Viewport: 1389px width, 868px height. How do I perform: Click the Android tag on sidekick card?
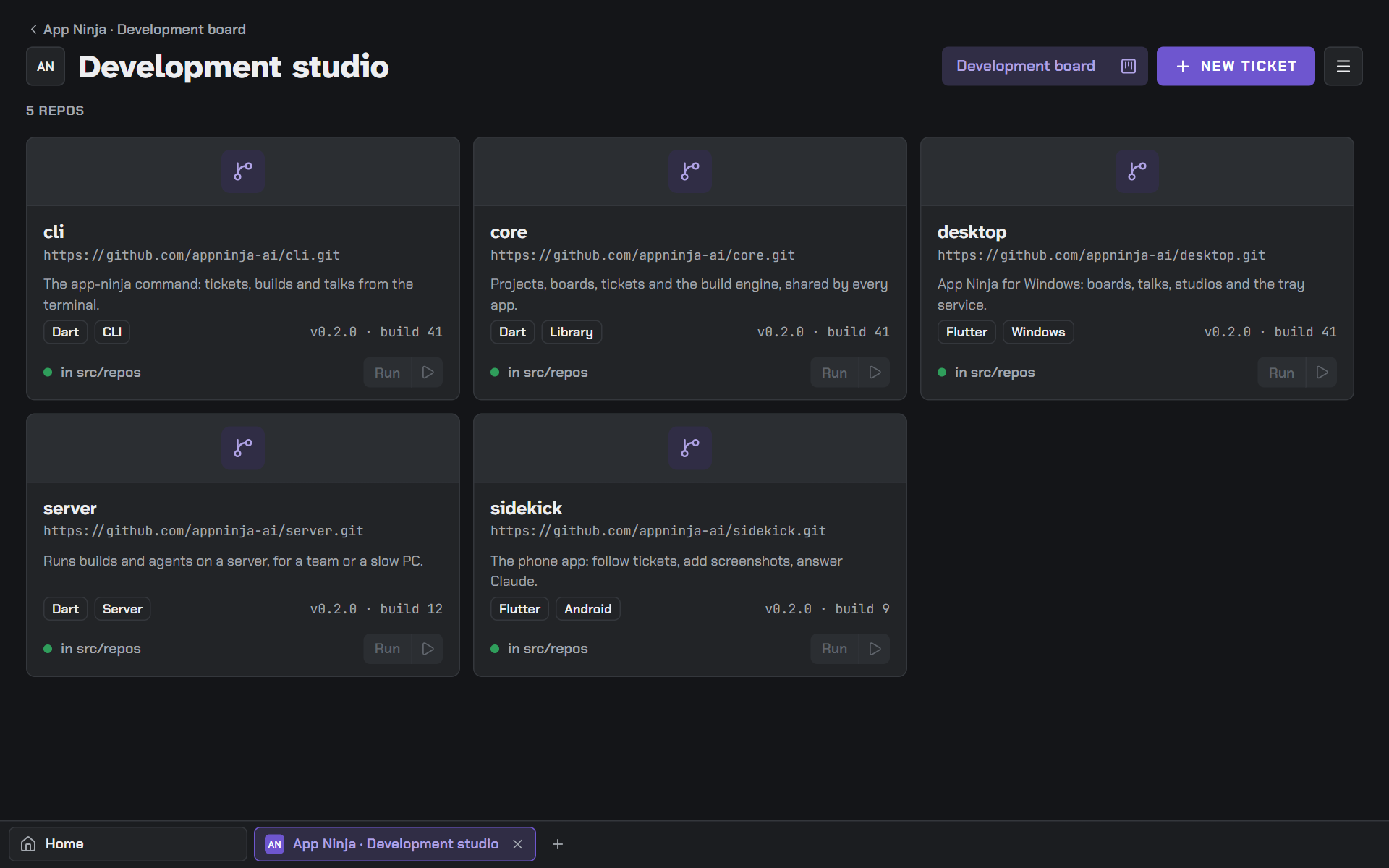coord(588,609)
